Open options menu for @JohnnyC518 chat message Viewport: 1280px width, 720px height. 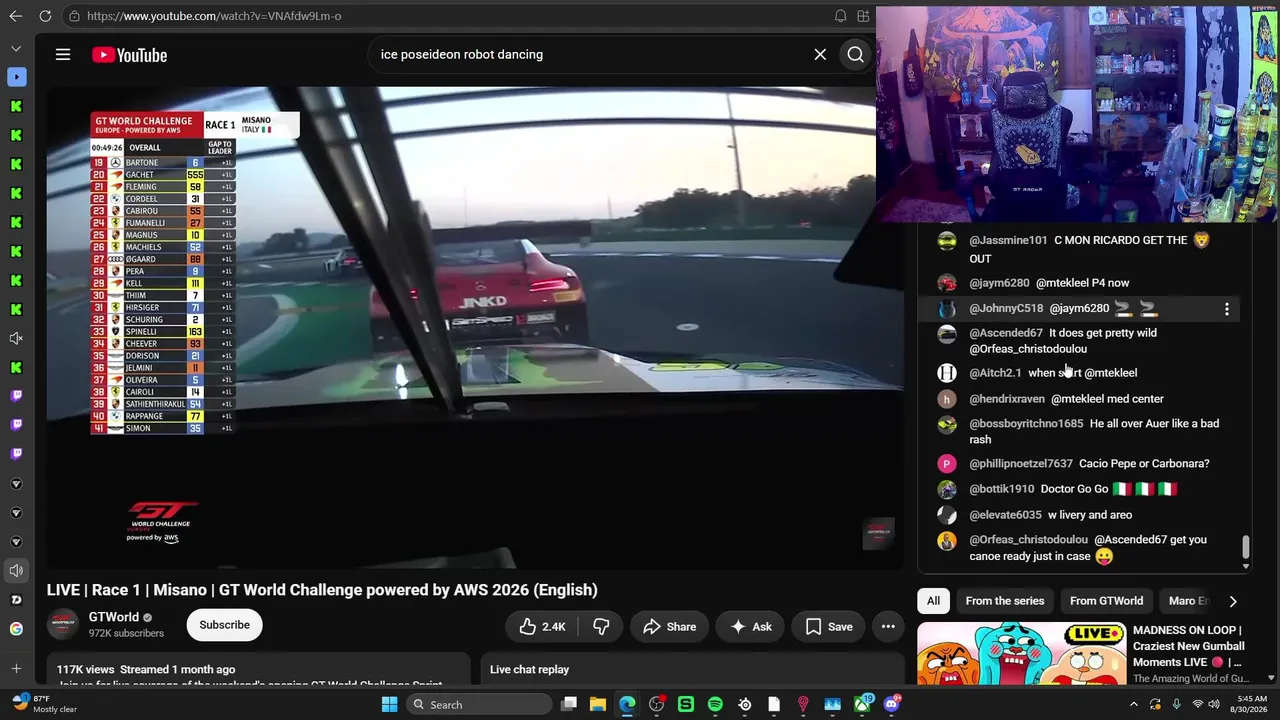1227,309
